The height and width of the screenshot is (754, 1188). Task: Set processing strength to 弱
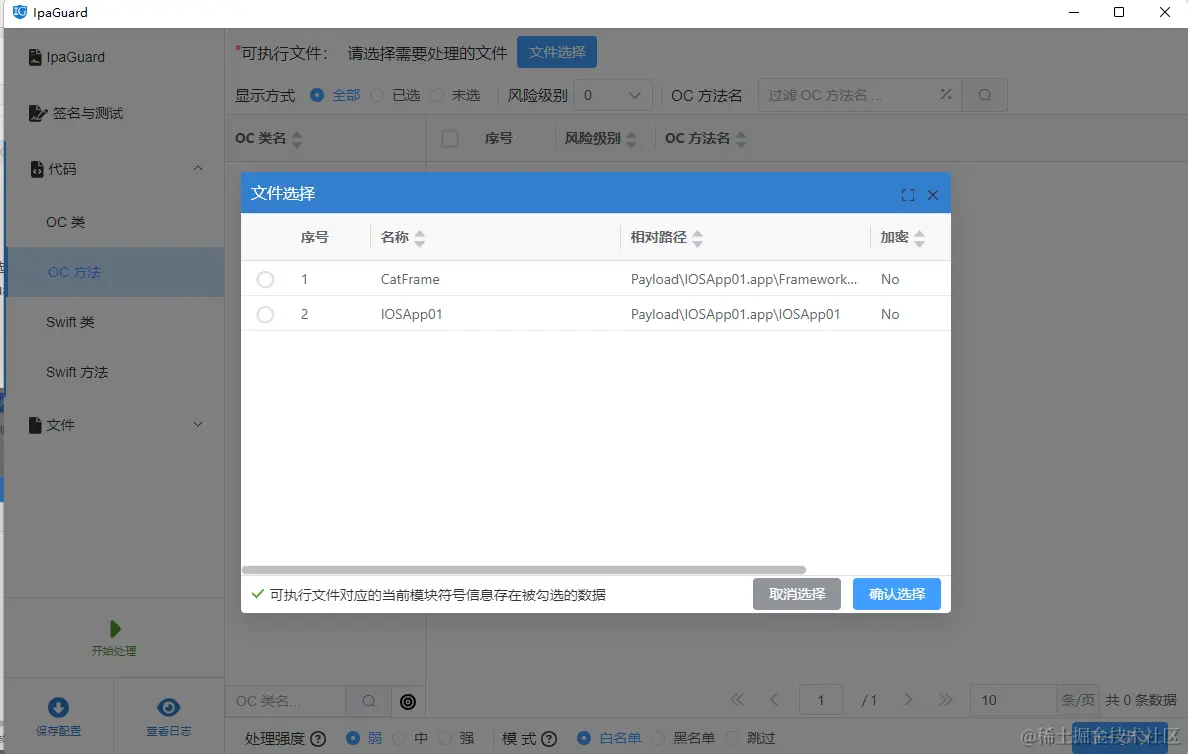click(352, 738)
